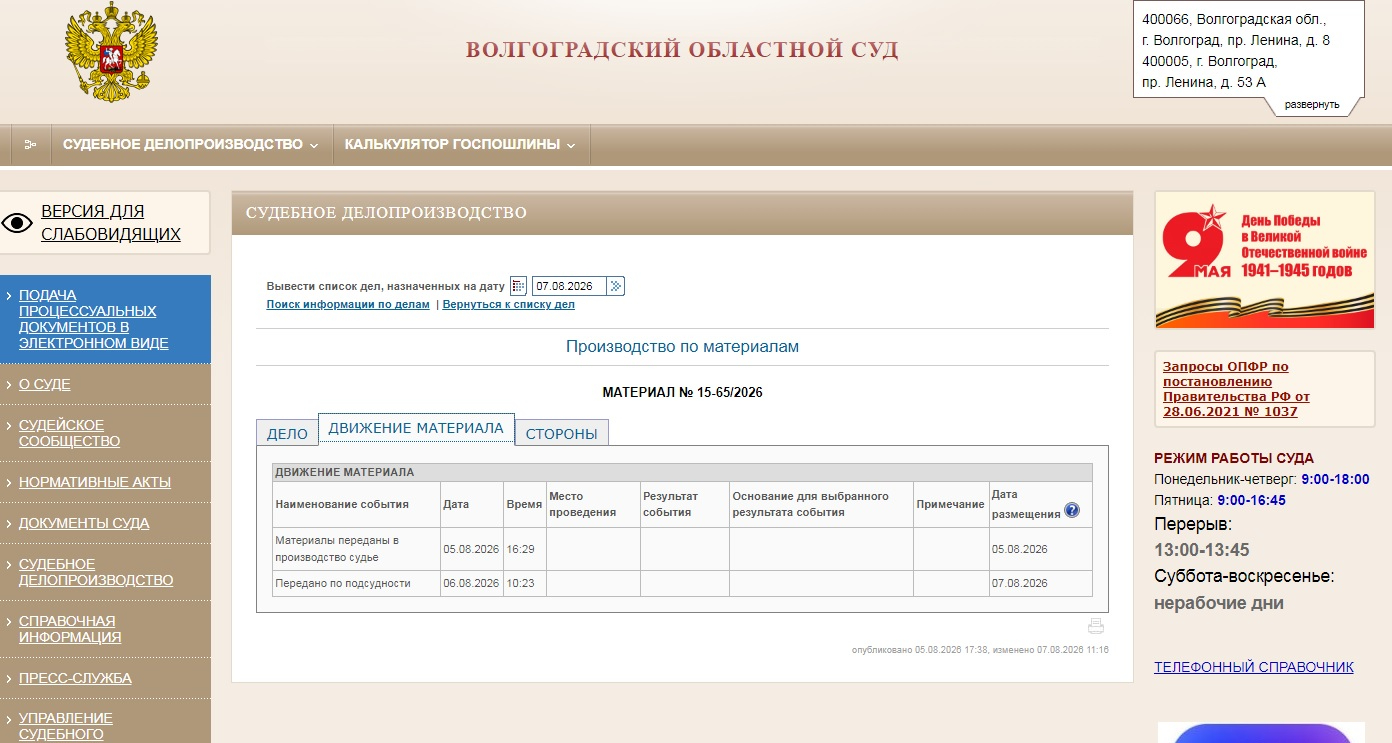Screen dimensions: 1392x743
Task: Click the go arrow icon after the date field
Action: 616,286
